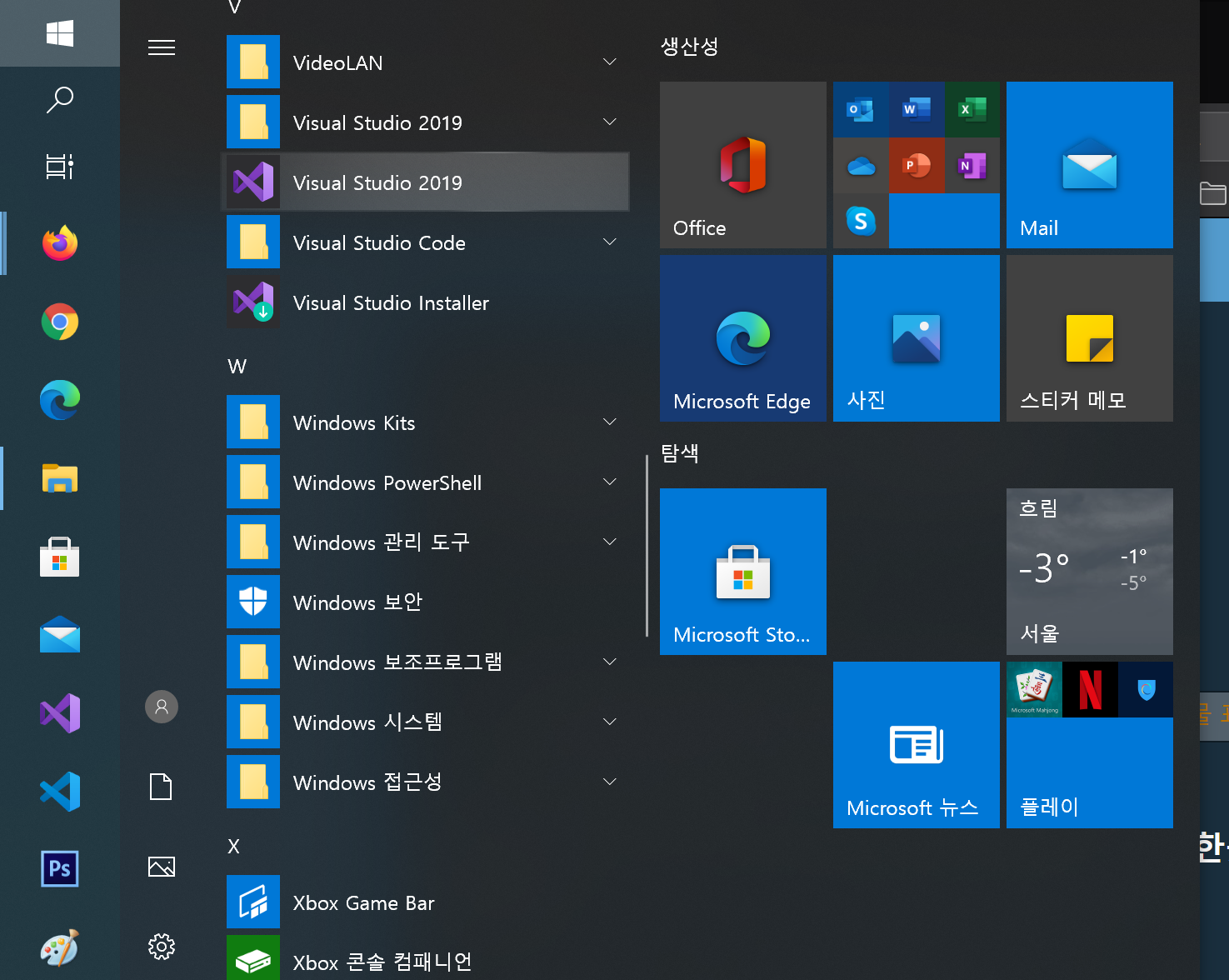Open the 스티커 메모 tile
This screenshot has height=980, width=1229.
pyautogui.click(x=1090, y=338)
